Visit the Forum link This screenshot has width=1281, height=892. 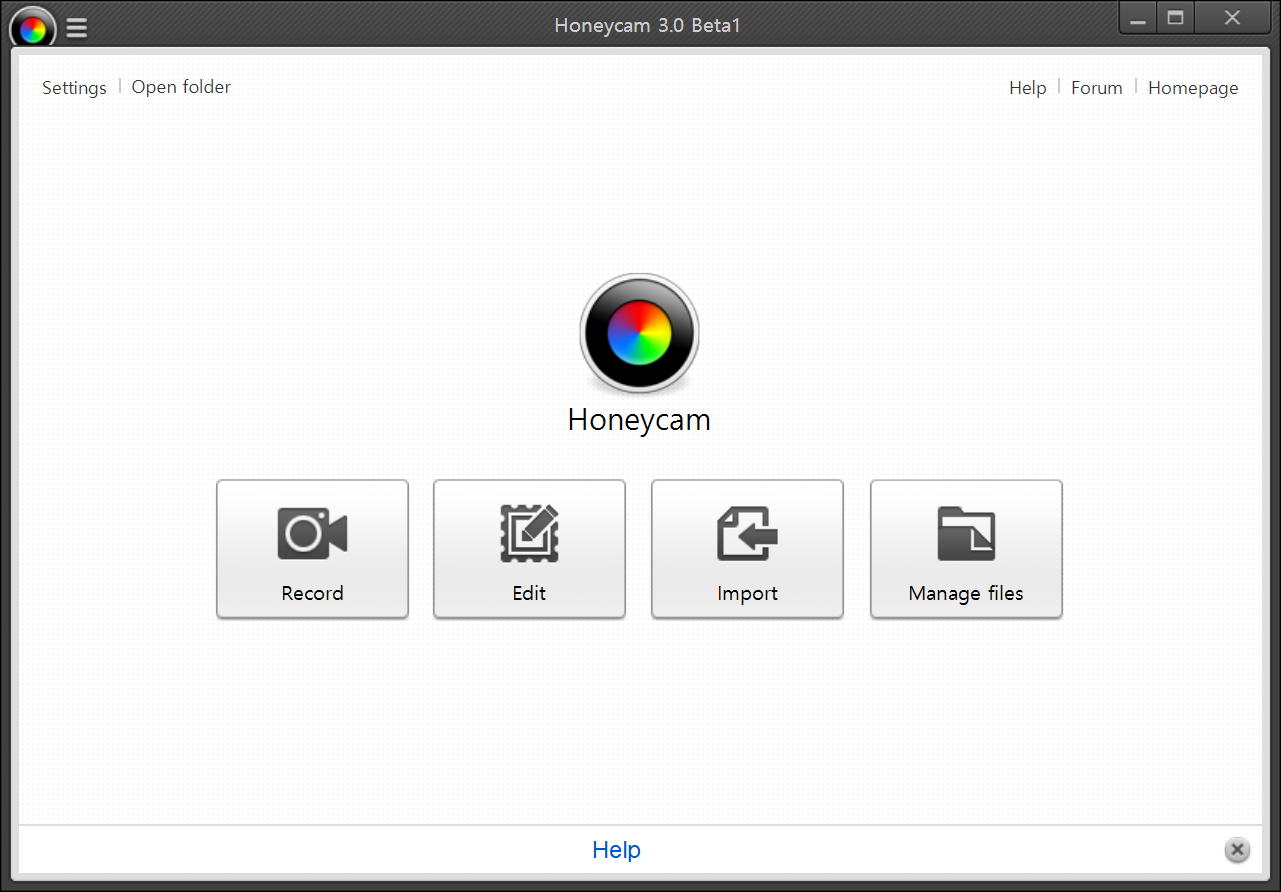[1096, 88]
